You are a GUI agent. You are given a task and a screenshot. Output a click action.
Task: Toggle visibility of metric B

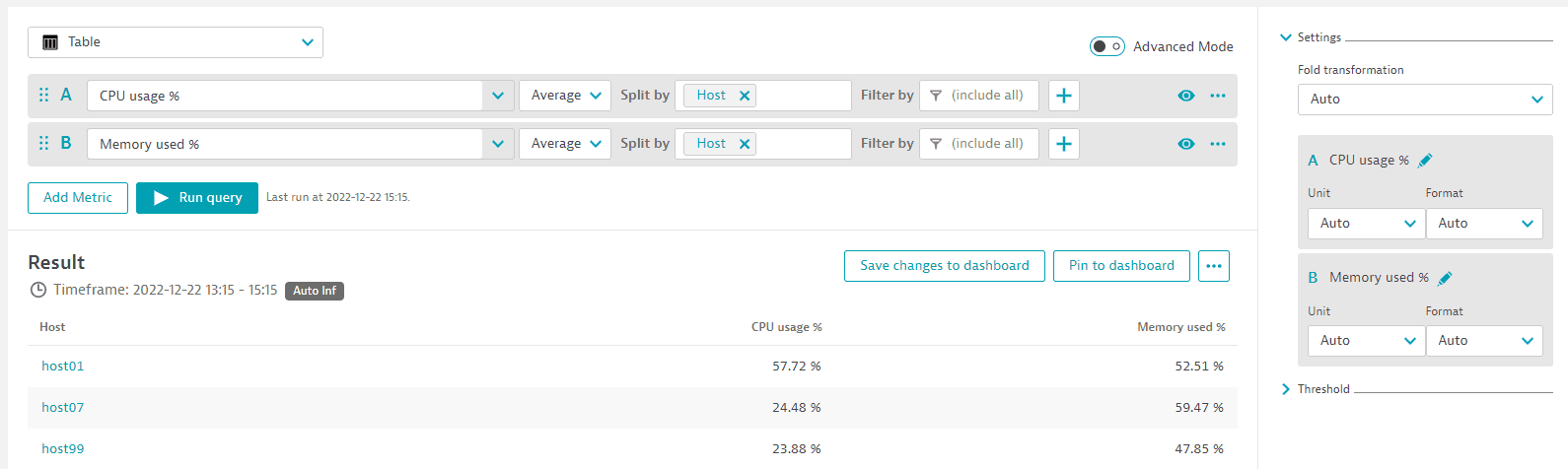(1185, 144)
